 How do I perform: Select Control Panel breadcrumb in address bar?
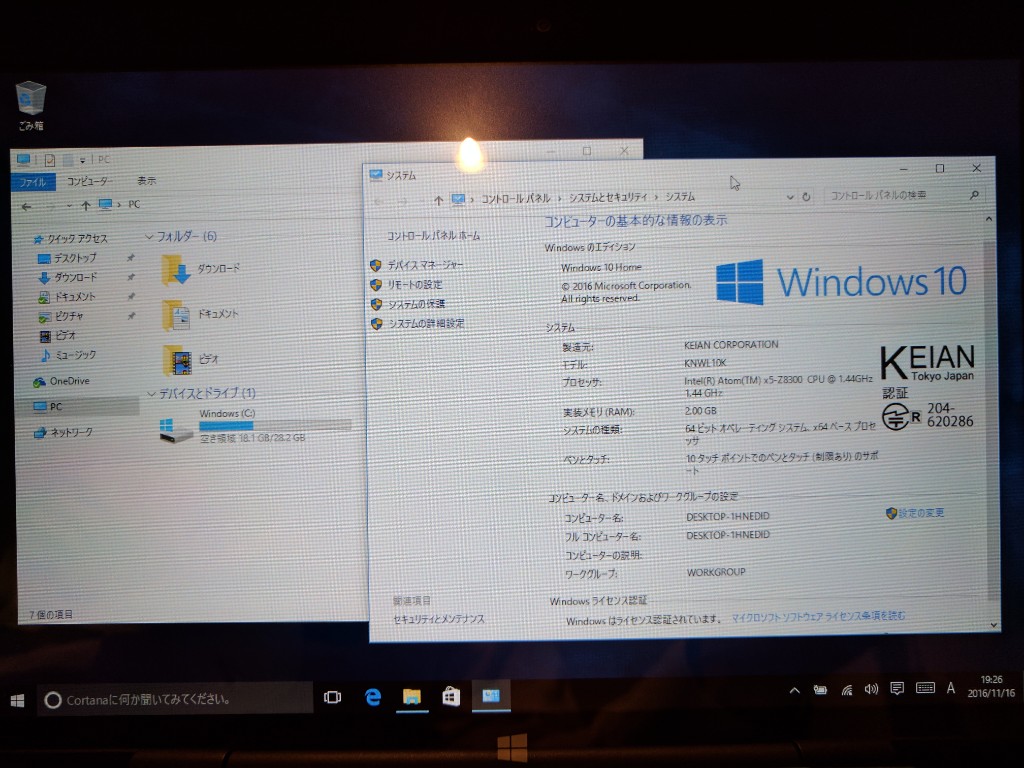(516, 199)
